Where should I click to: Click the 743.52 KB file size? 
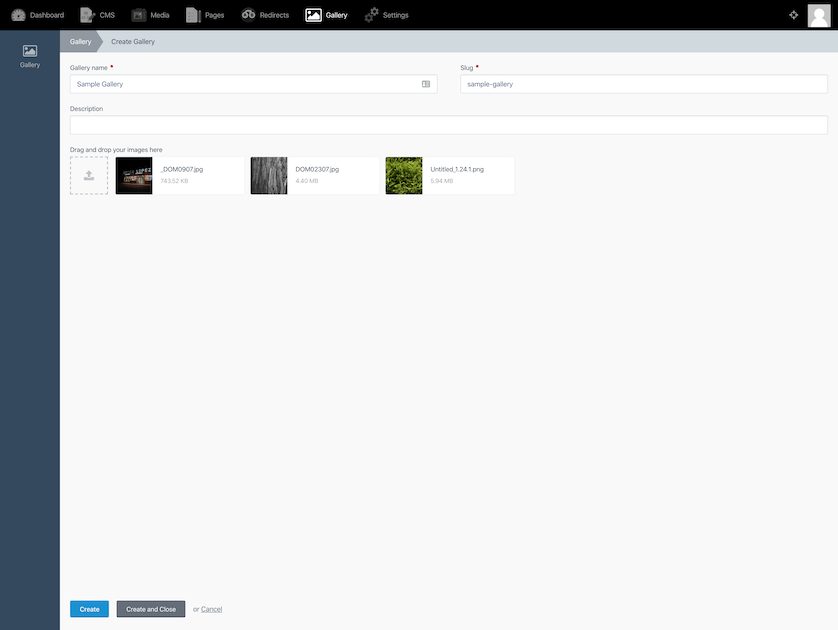pyautogui.click(x=174, y=181)
